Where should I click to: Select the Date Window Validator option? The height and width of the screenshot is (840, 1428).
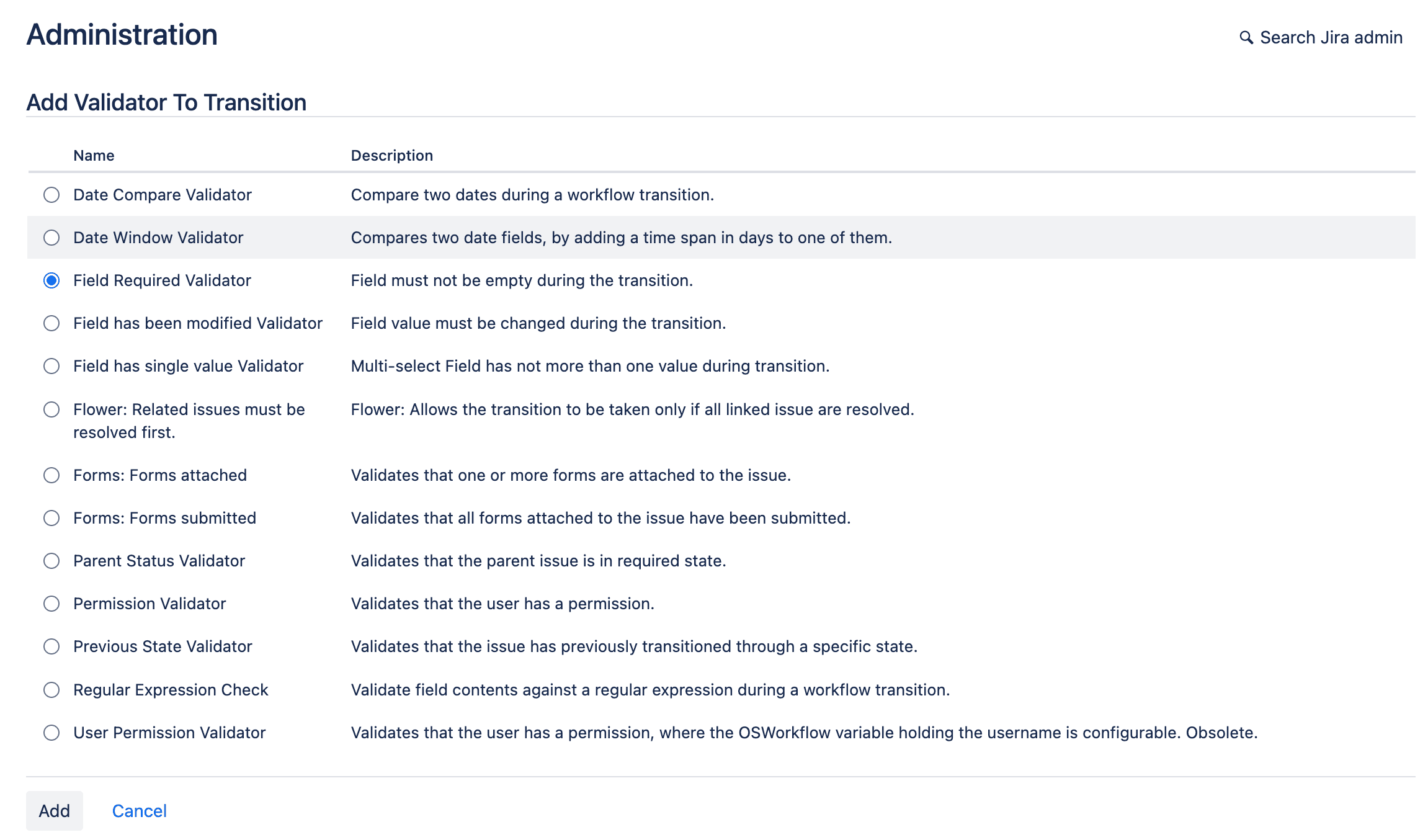coord(51,237)
